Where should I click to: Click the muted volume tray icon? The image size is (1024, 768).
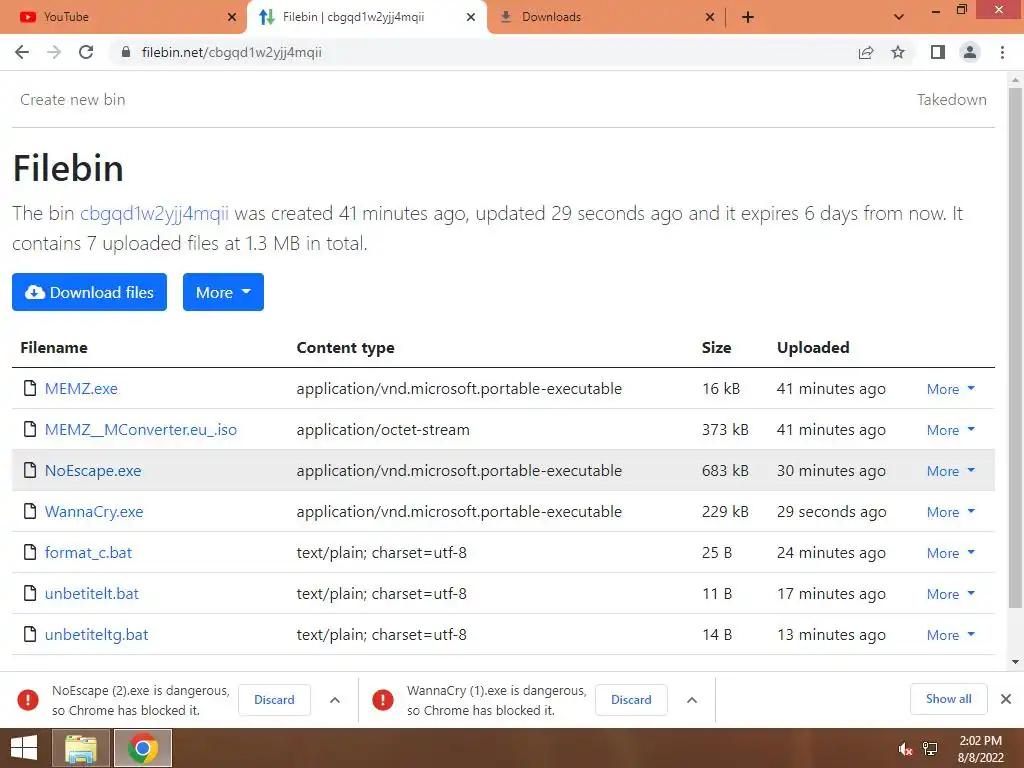pos(905,749)
